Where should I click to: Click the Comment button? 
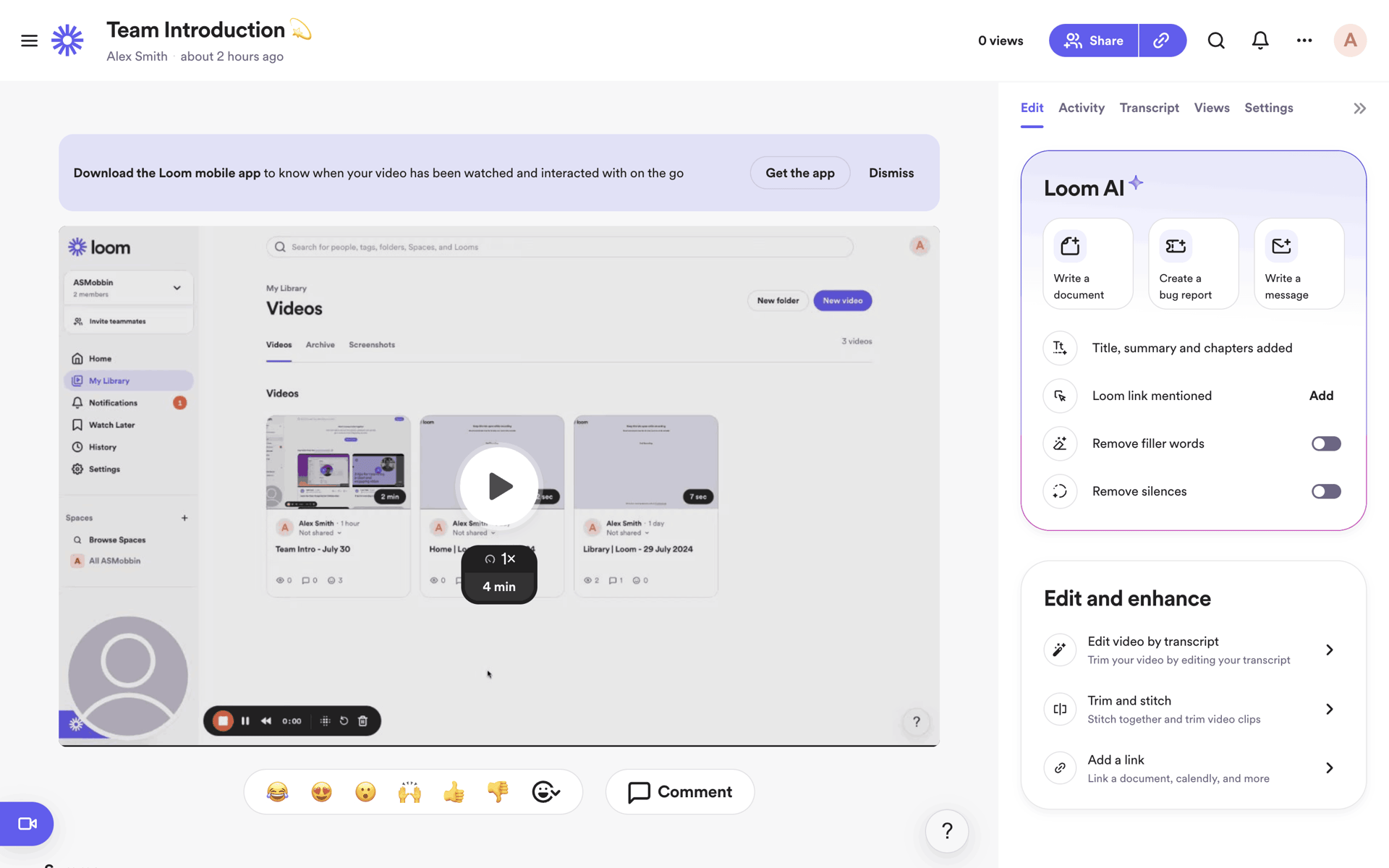(680, 792)
